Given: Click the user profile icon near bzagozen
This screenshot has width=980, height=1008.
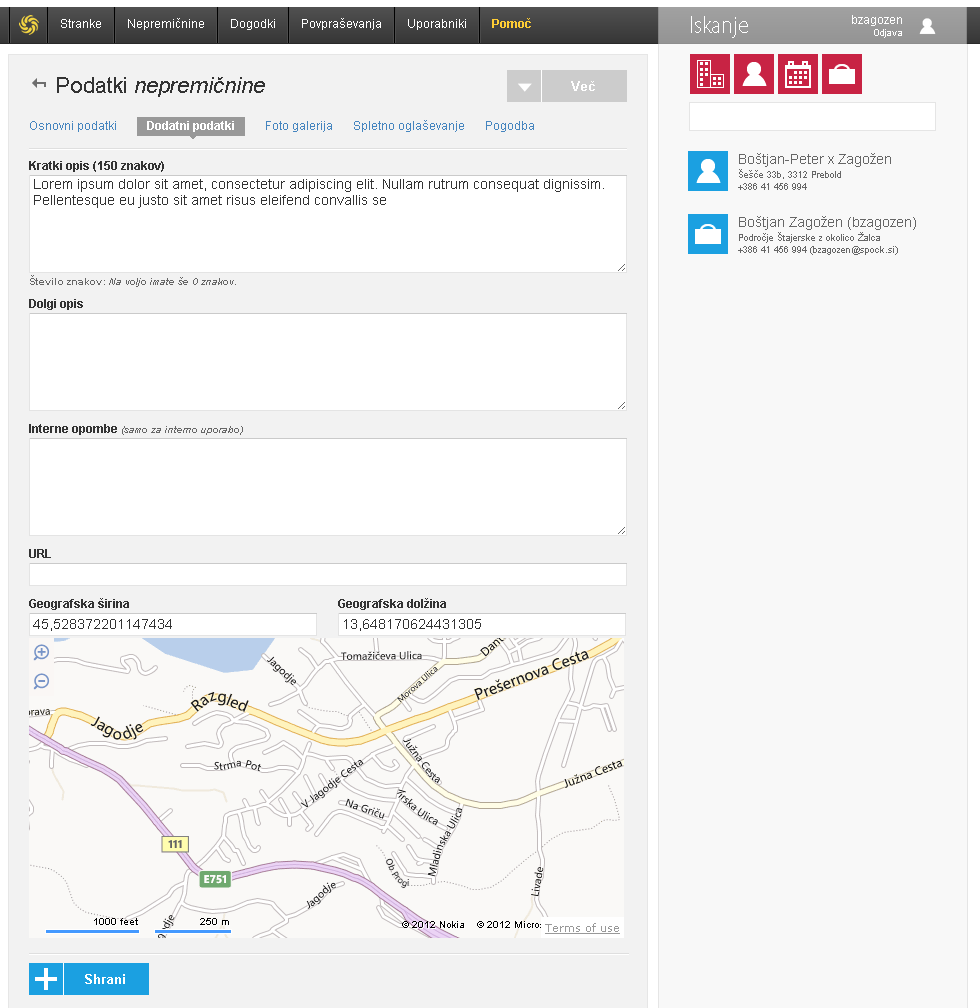Looking at the screenshot, I should click(x=927, y=26).
